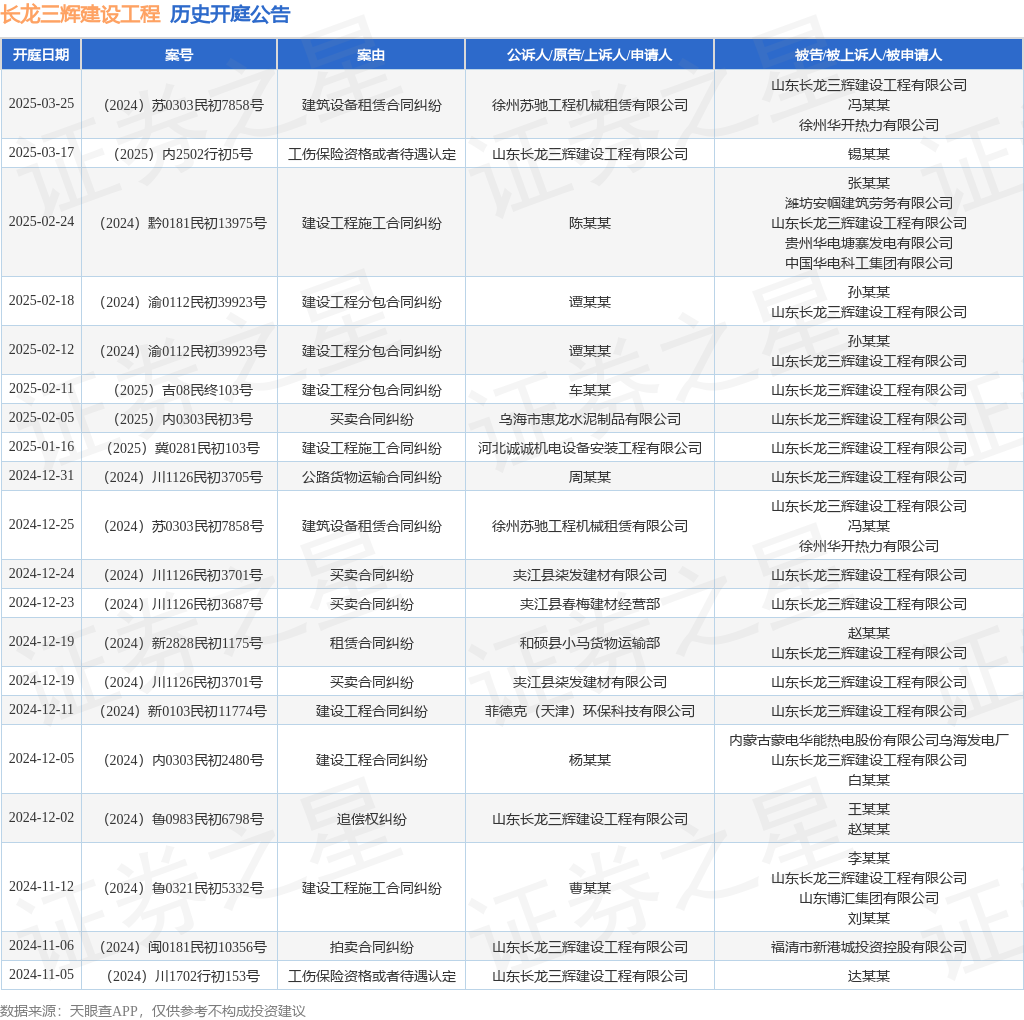Select defendant 锡某某
1024x1020 pixels.
tap(869, 154)
